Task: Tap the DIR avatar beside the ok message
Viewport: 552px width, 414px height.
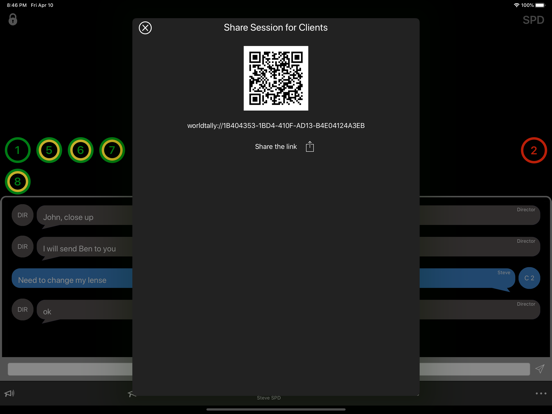Action: point(23,309)
